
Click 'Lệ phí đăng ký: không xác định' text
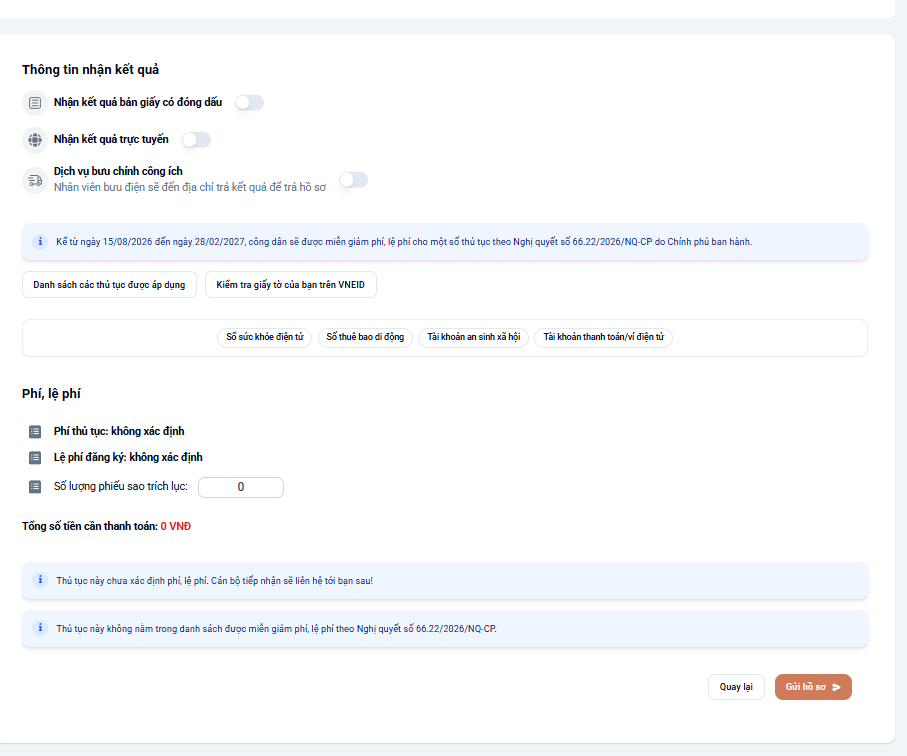128,458
